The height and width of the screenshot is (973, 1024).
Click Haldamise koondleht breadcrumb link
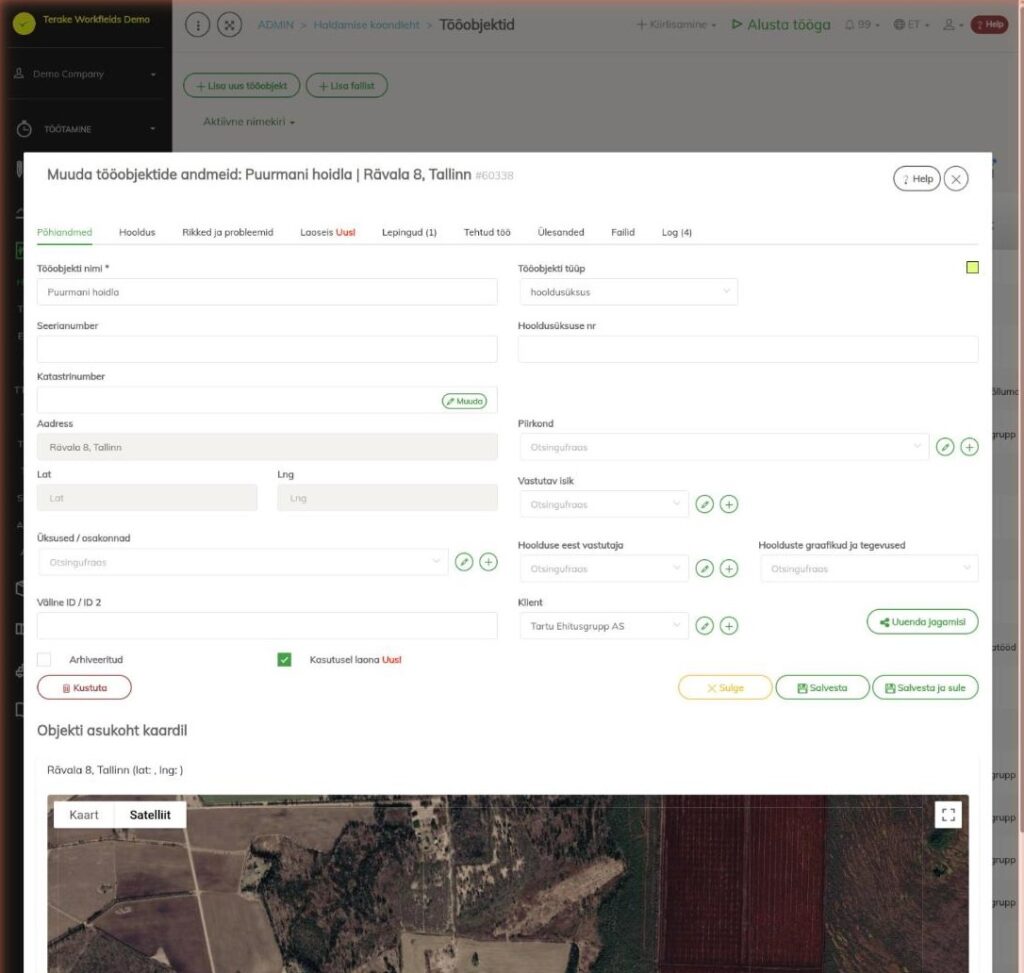point(366,25)
